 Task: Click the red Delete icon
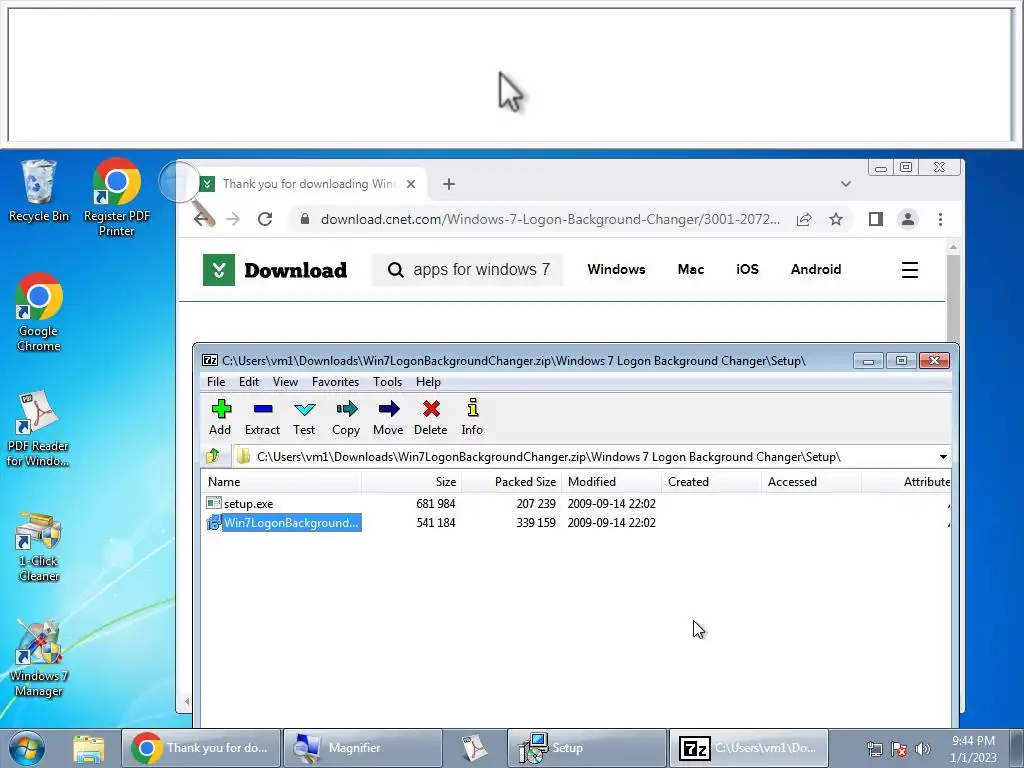(x=431, y=417)
